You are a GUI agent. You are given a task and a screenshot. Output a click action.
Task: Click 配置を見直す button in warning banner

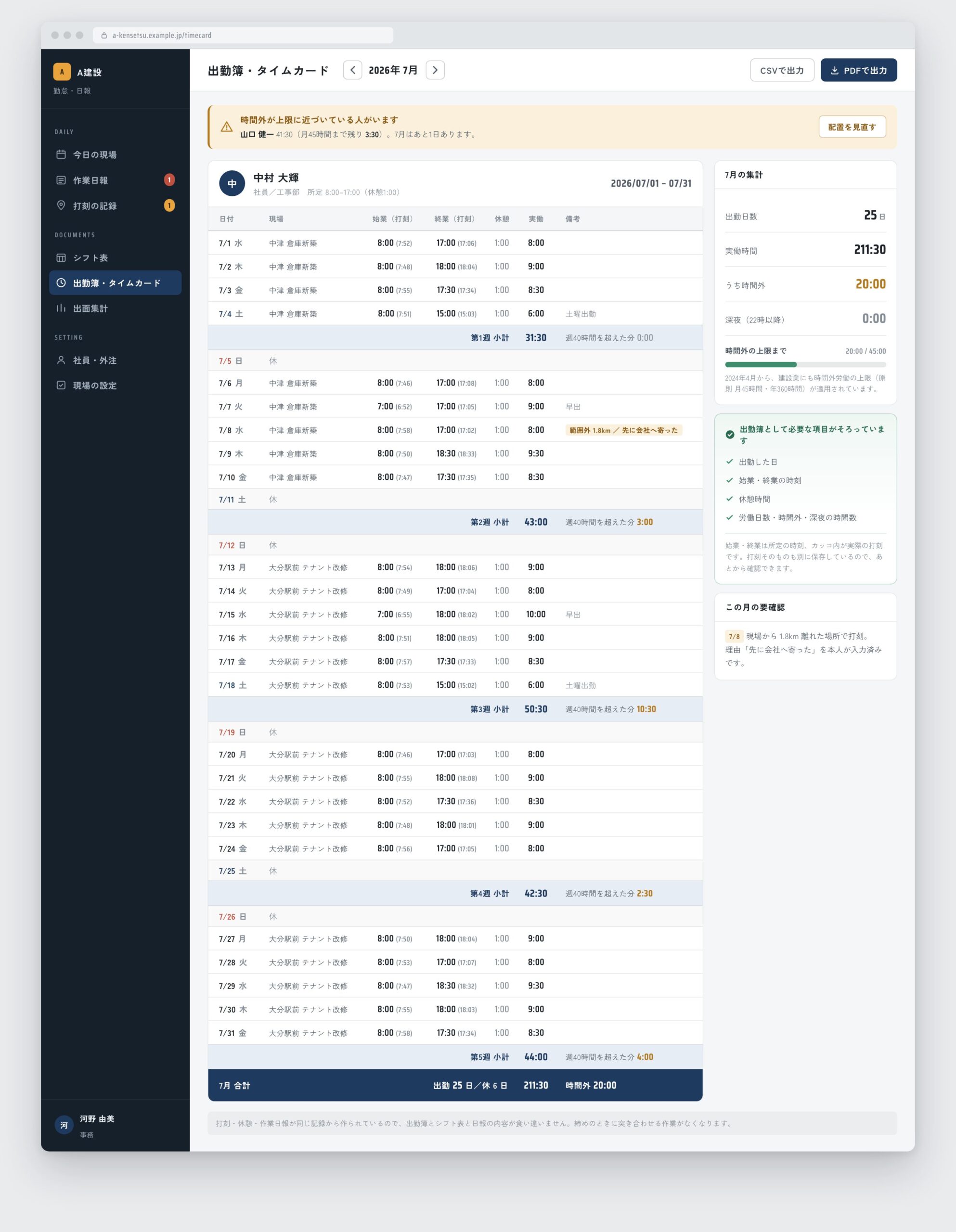pyautogui.click(x=852, y=127)
